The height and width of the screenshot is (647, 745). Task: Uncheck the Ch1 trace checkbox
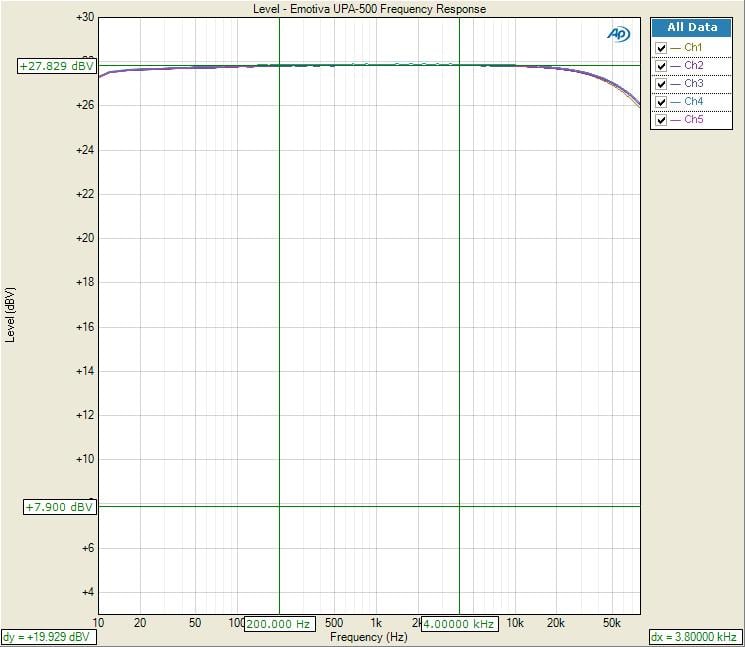(x=660, y=48)
